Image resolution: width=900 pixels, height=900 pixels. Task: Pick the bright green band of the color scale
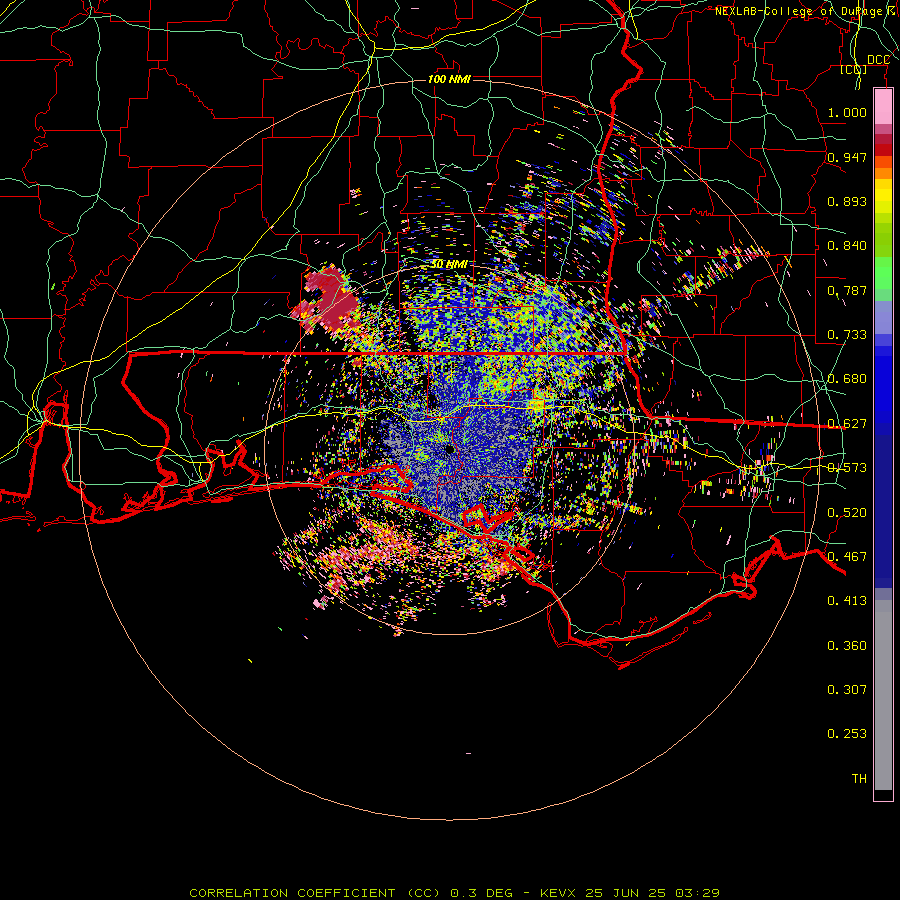click(x=883, y=273)
